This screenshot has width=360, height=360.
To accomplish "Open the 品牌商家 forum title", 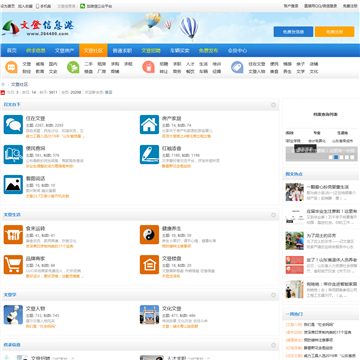I will pyautogui.click(x=35, y=258).
